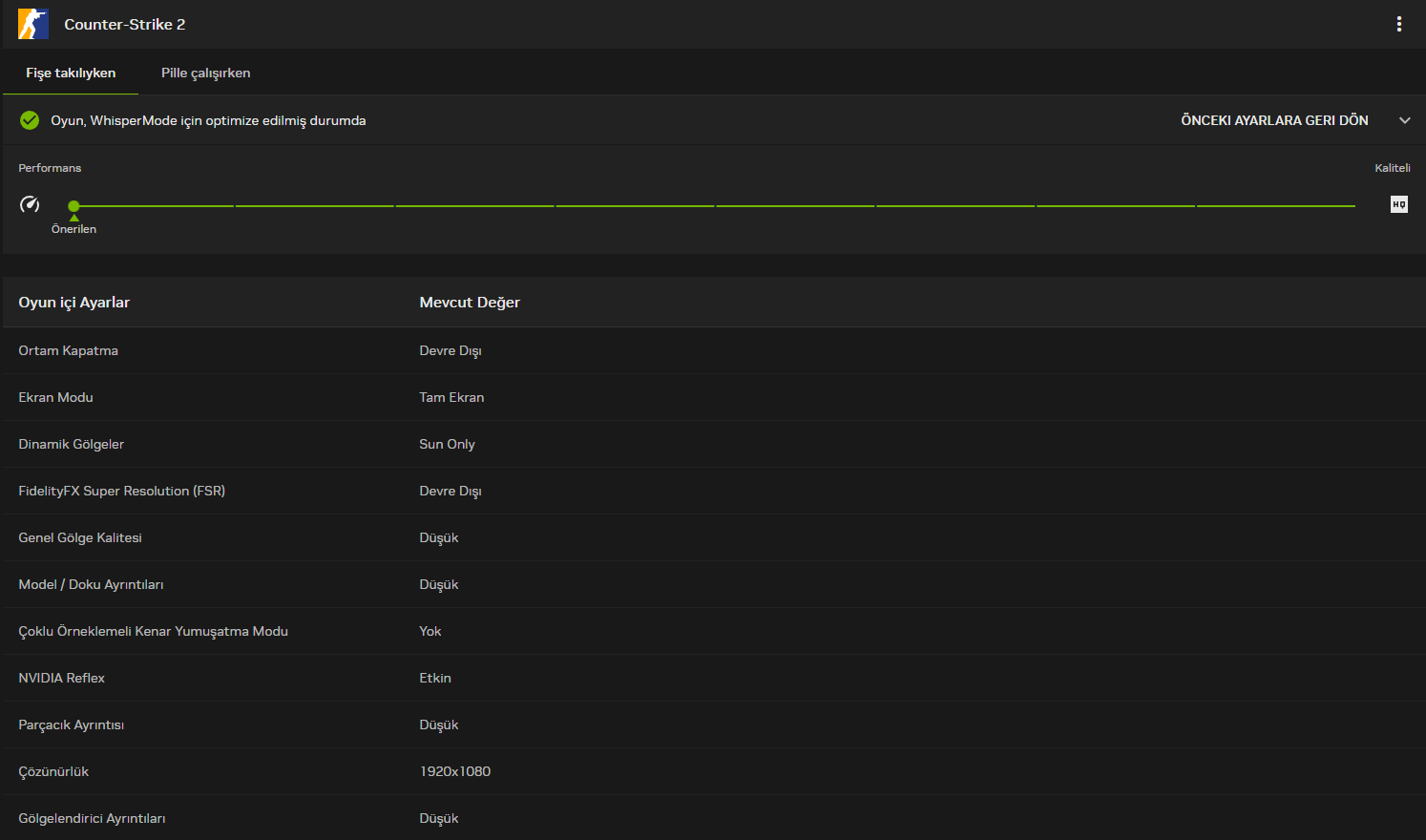
Task: Select FidelityFX Super Resolution (FSR) row
Action: point(714,491)
